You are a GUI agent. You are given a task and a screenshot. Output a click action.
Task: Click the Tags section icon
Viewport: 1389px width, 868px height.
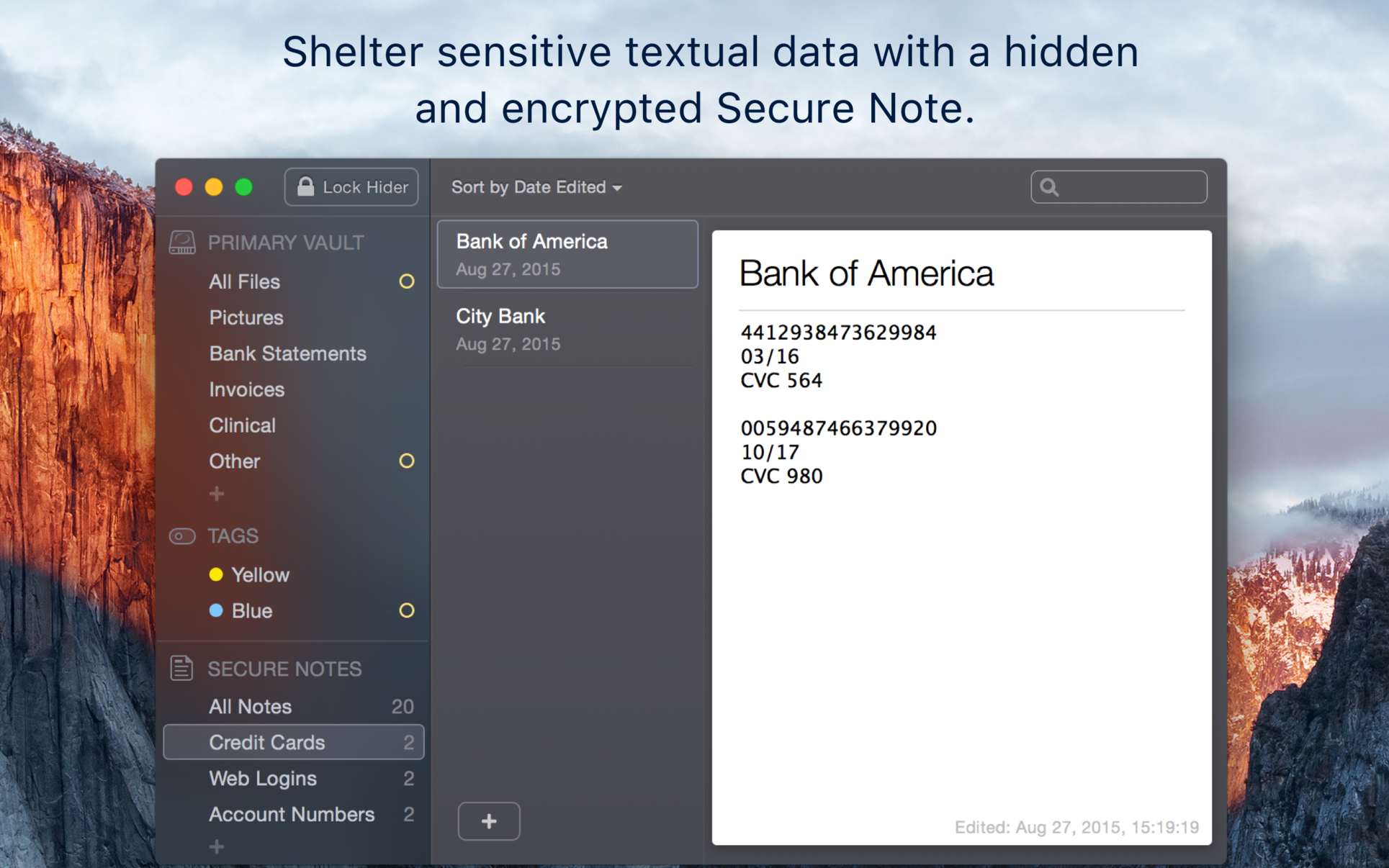pos(182,536)
